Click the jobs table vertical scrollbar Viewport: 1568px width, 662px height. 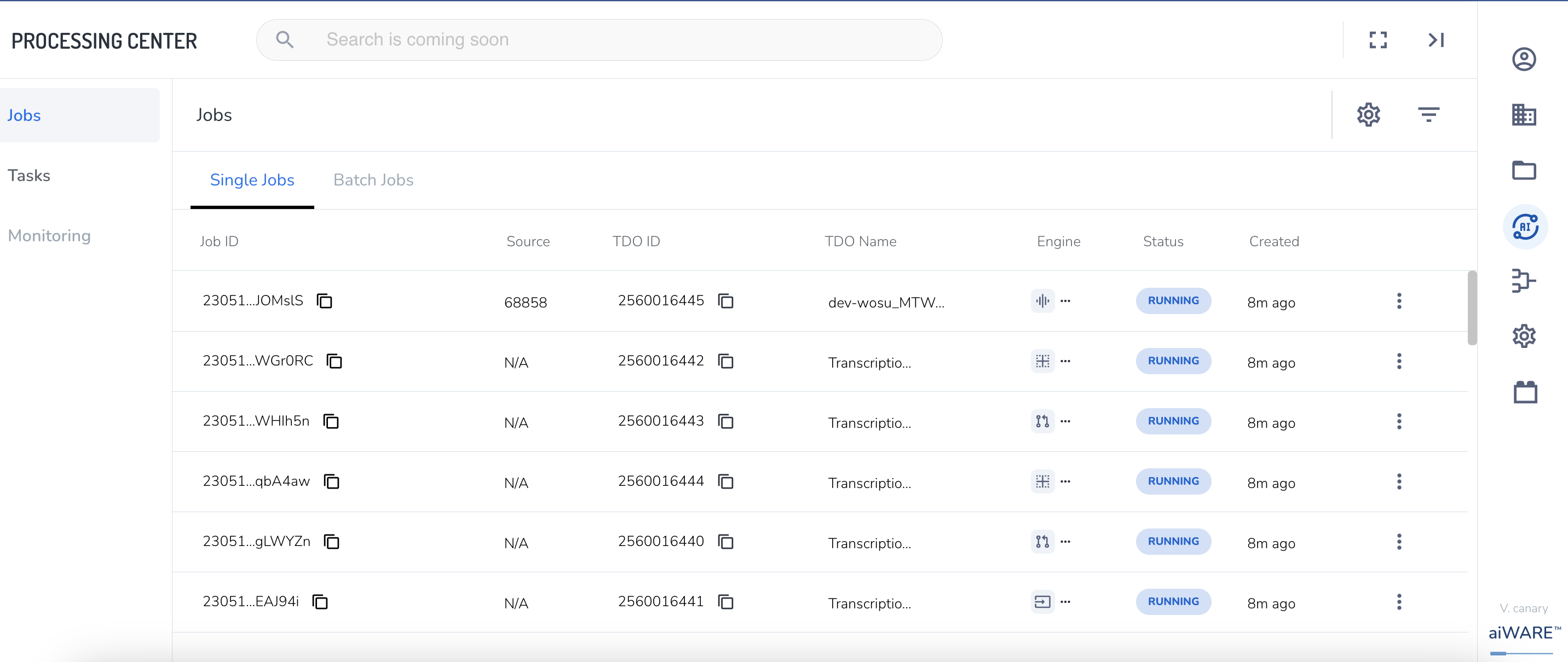pyautogui.click(x=1472, y=308)
